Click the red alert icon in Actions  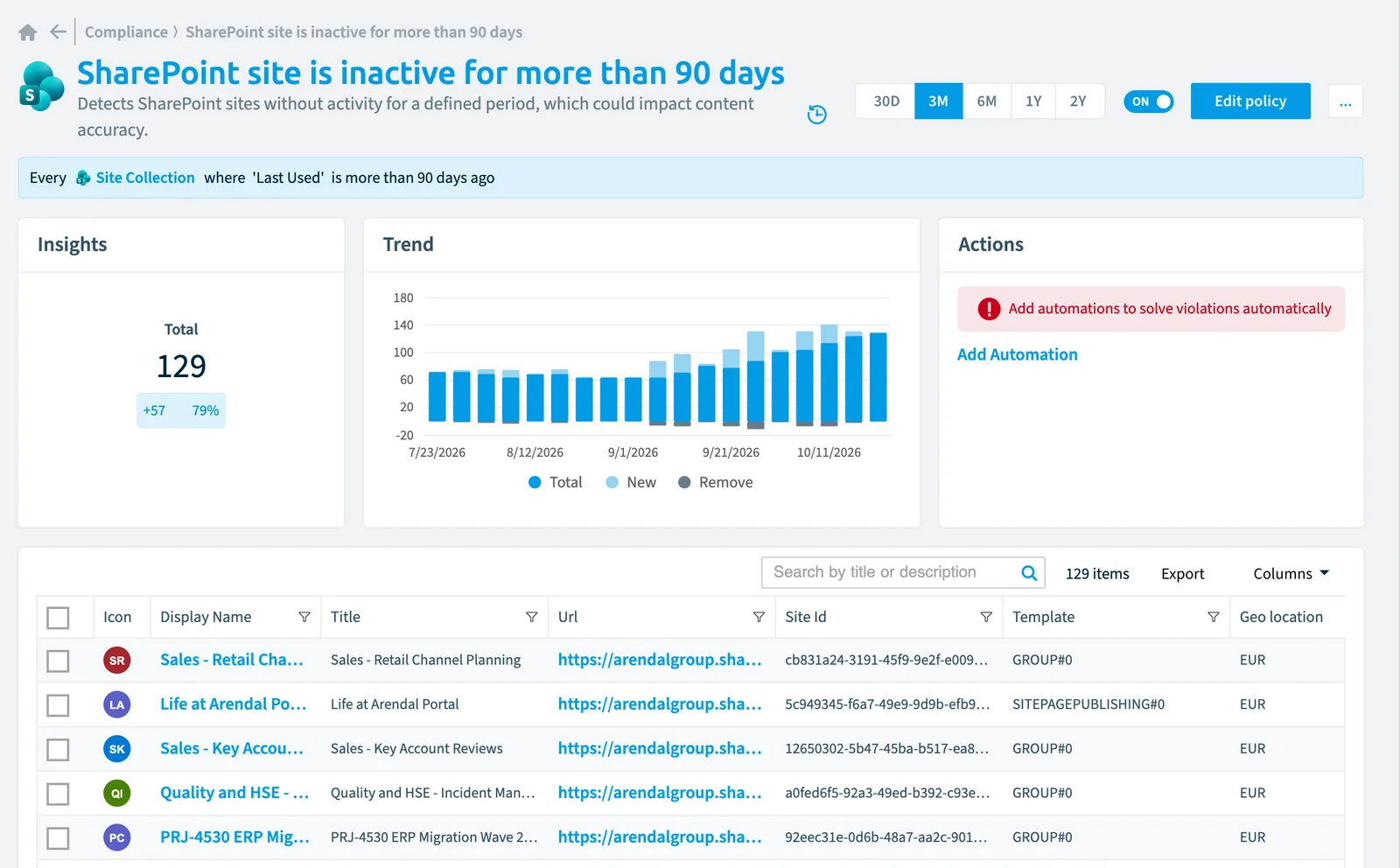(989, 309)
